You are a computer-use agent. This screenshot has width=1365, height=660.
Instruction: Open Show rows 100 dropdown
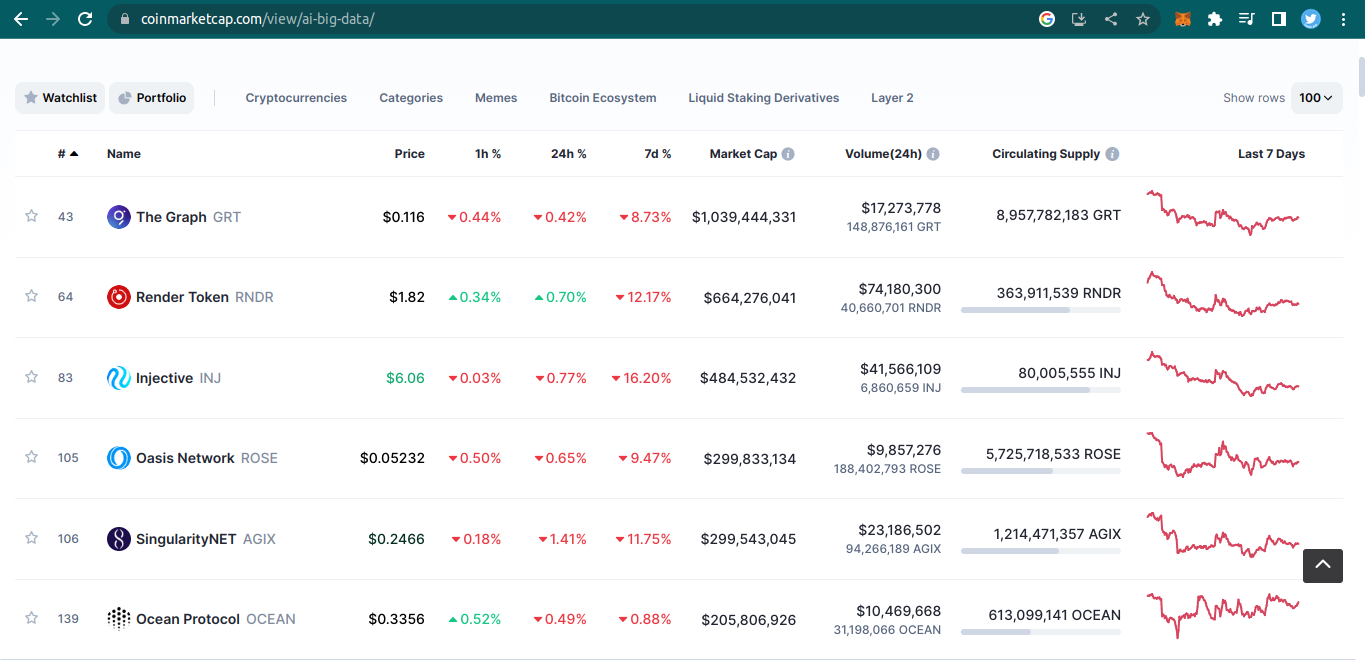(x=1316, y=98)
